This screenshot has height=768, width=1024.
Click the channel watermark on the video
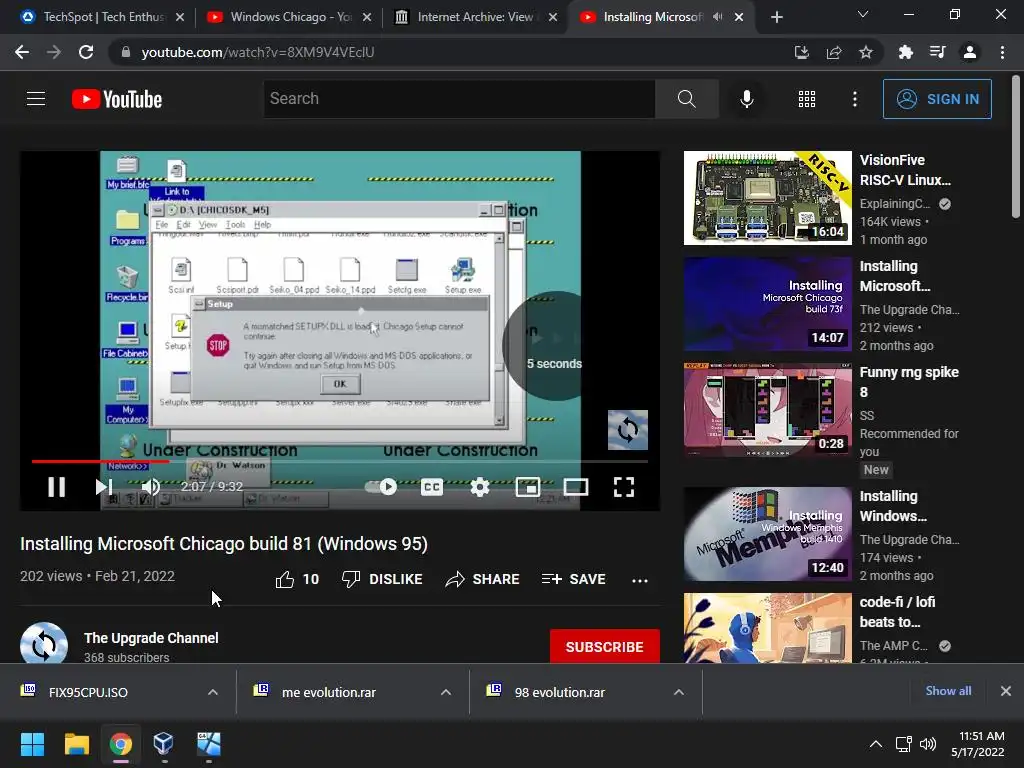(628, 430)
